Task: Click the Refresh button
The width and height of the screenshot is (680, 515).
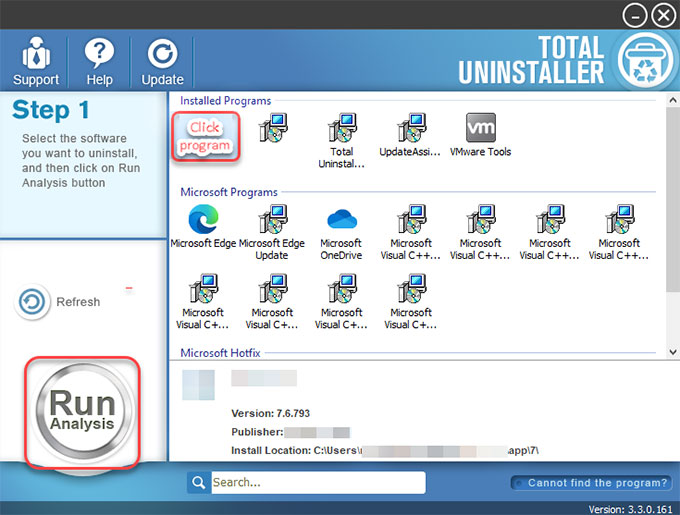Action: tap(58, 302)
